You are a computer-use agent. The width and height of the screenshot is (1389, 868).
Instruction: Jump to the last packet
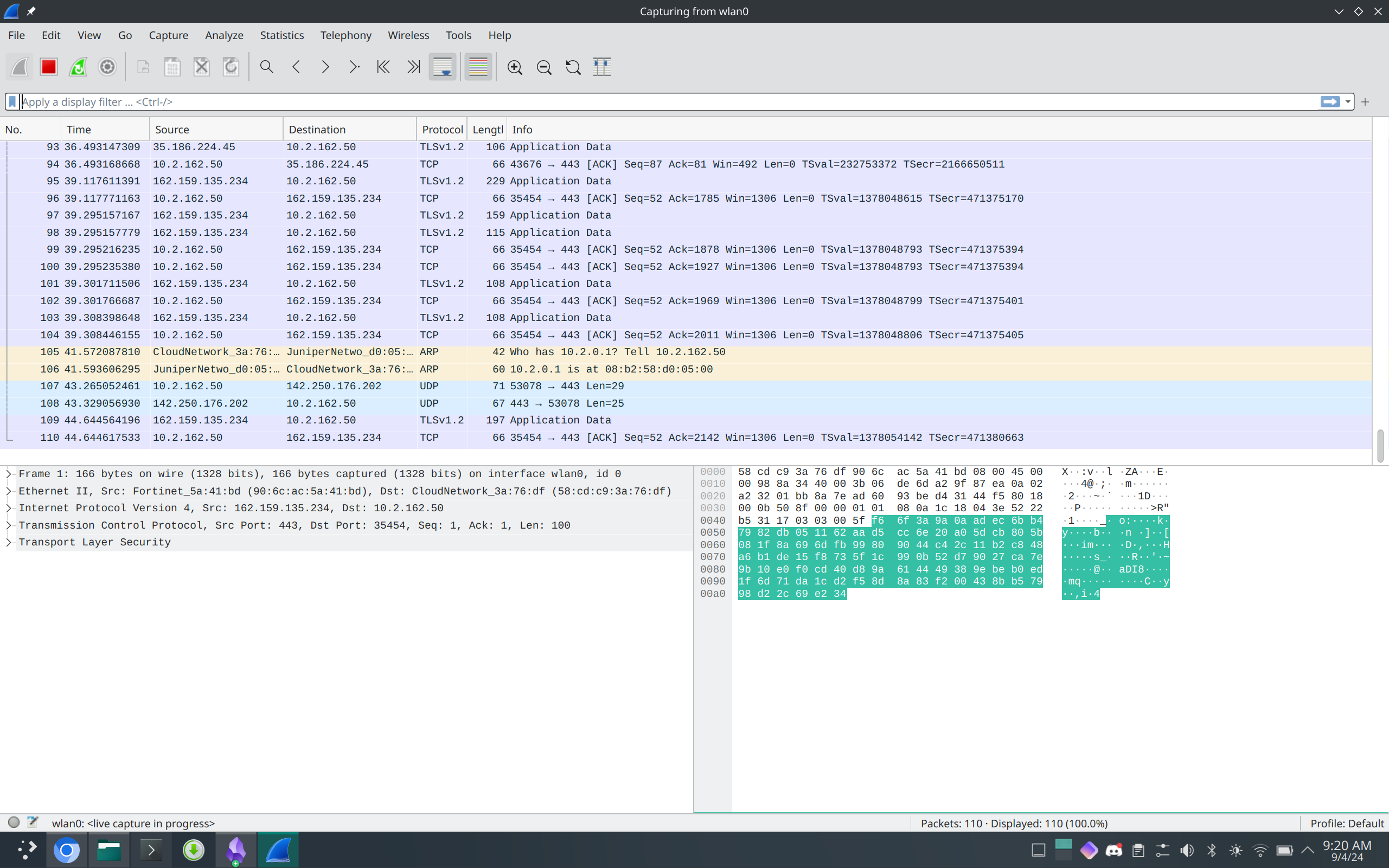tap(413, 67)
